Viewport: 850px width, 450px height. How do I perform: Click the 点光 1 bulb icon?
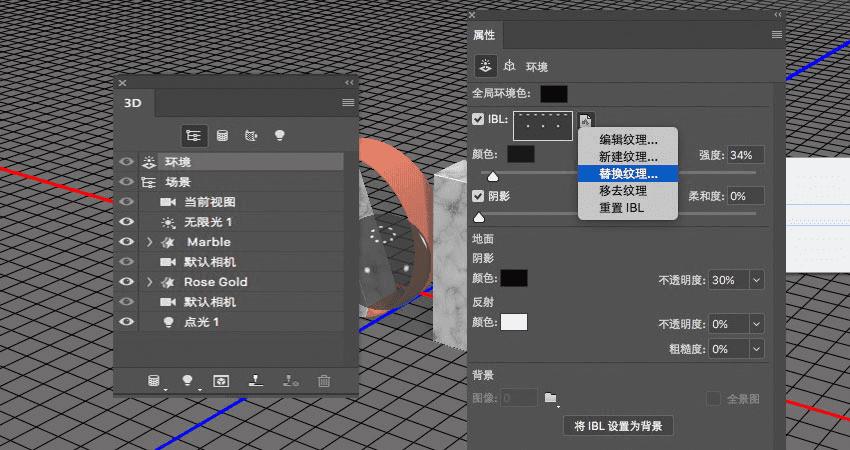[x=168, y=322]
